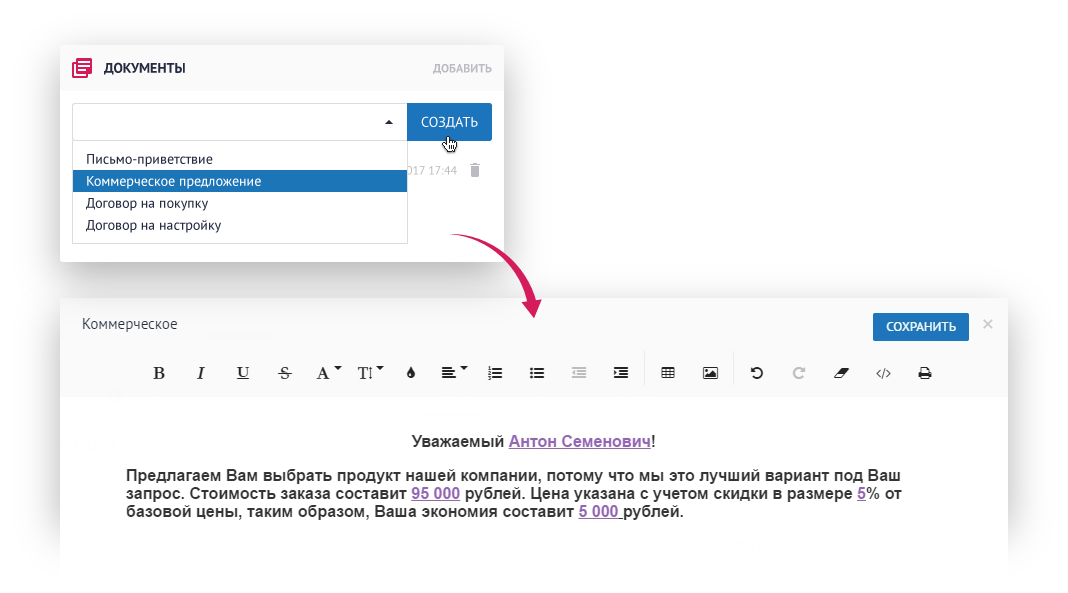This screenshot has width=1068, height=593.
Task: Open the text color picker
Action: (410, 373)
